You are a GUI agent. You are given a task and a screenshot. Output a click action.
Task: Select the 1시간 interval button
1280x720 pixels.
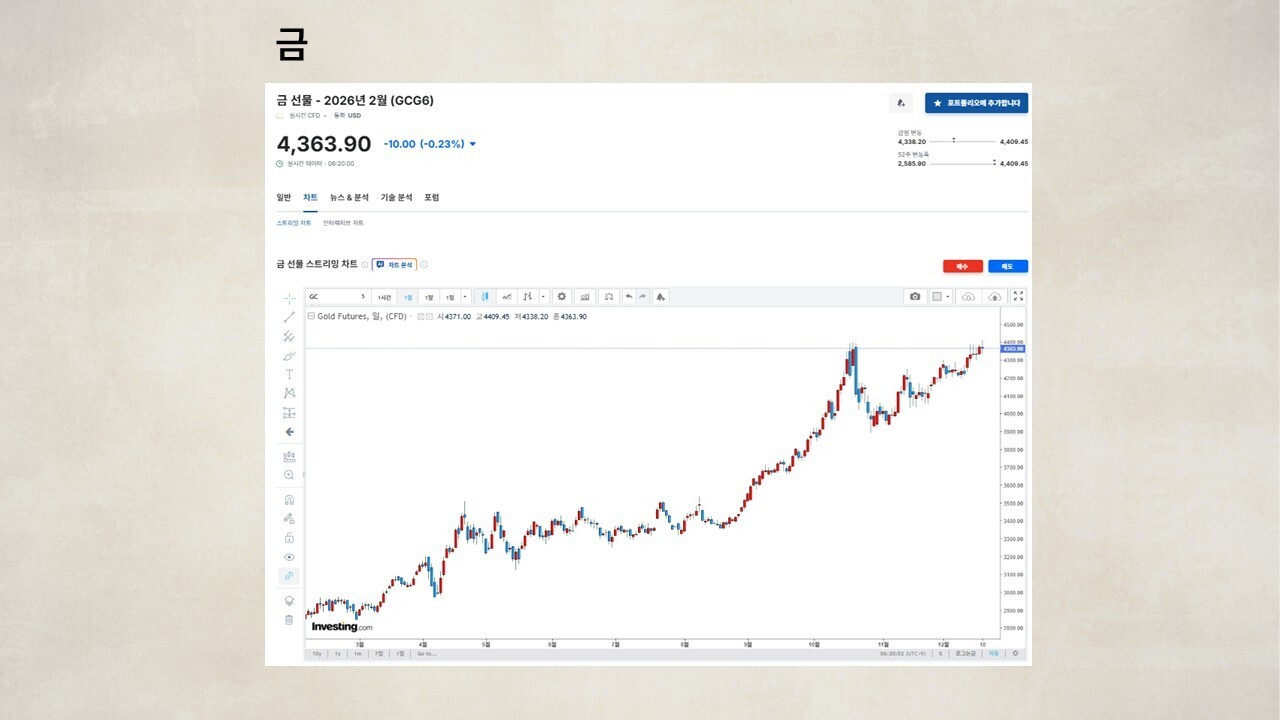tap(385, 297)
